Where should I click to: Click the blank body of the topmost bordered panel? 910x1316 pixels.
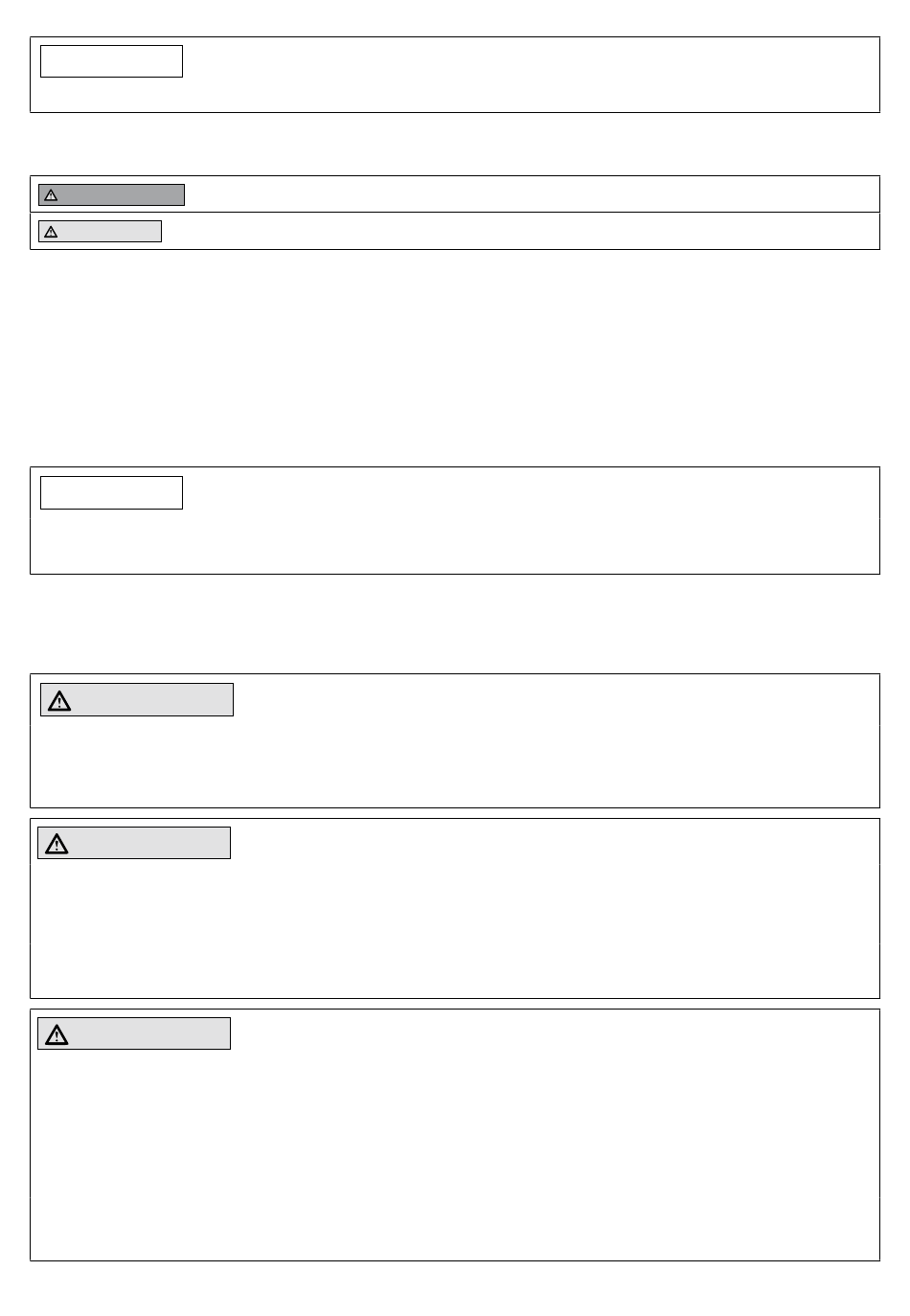527,75
